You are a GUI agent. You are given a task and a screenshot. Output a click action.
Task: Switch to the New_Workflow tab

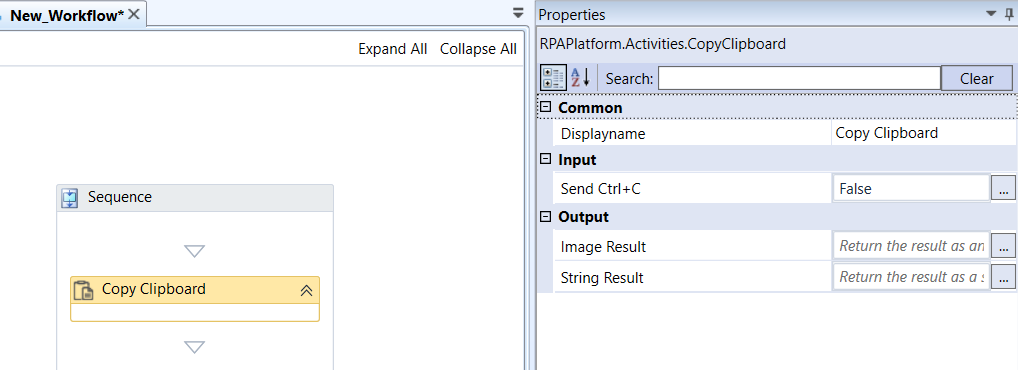[x=67, y=15]
